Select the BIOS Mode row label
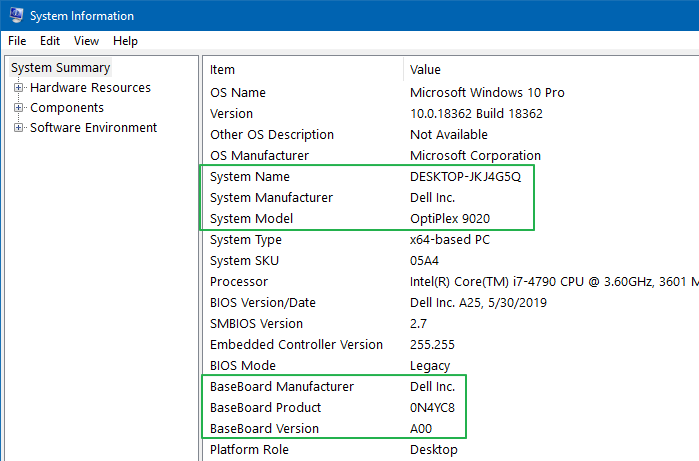This screenshot has width=699, height=461. point(243,365)
